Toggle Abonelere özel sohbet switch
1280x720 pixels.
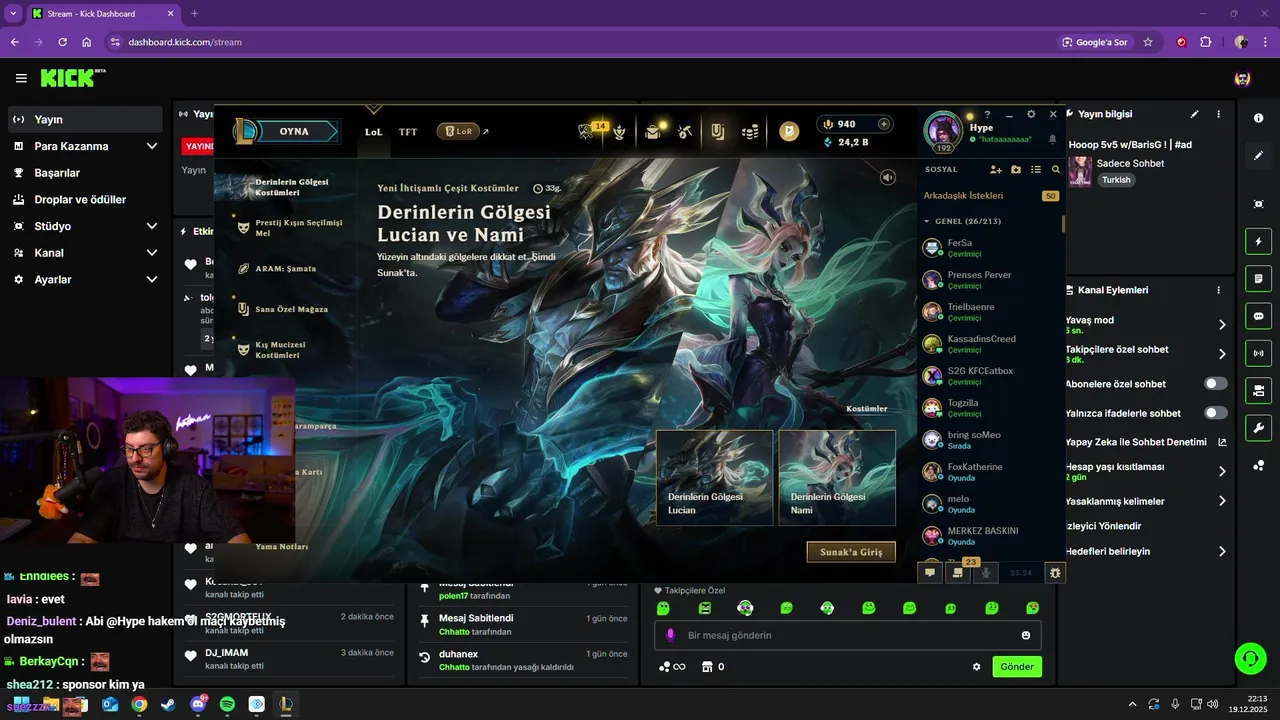click(1216, 383)
